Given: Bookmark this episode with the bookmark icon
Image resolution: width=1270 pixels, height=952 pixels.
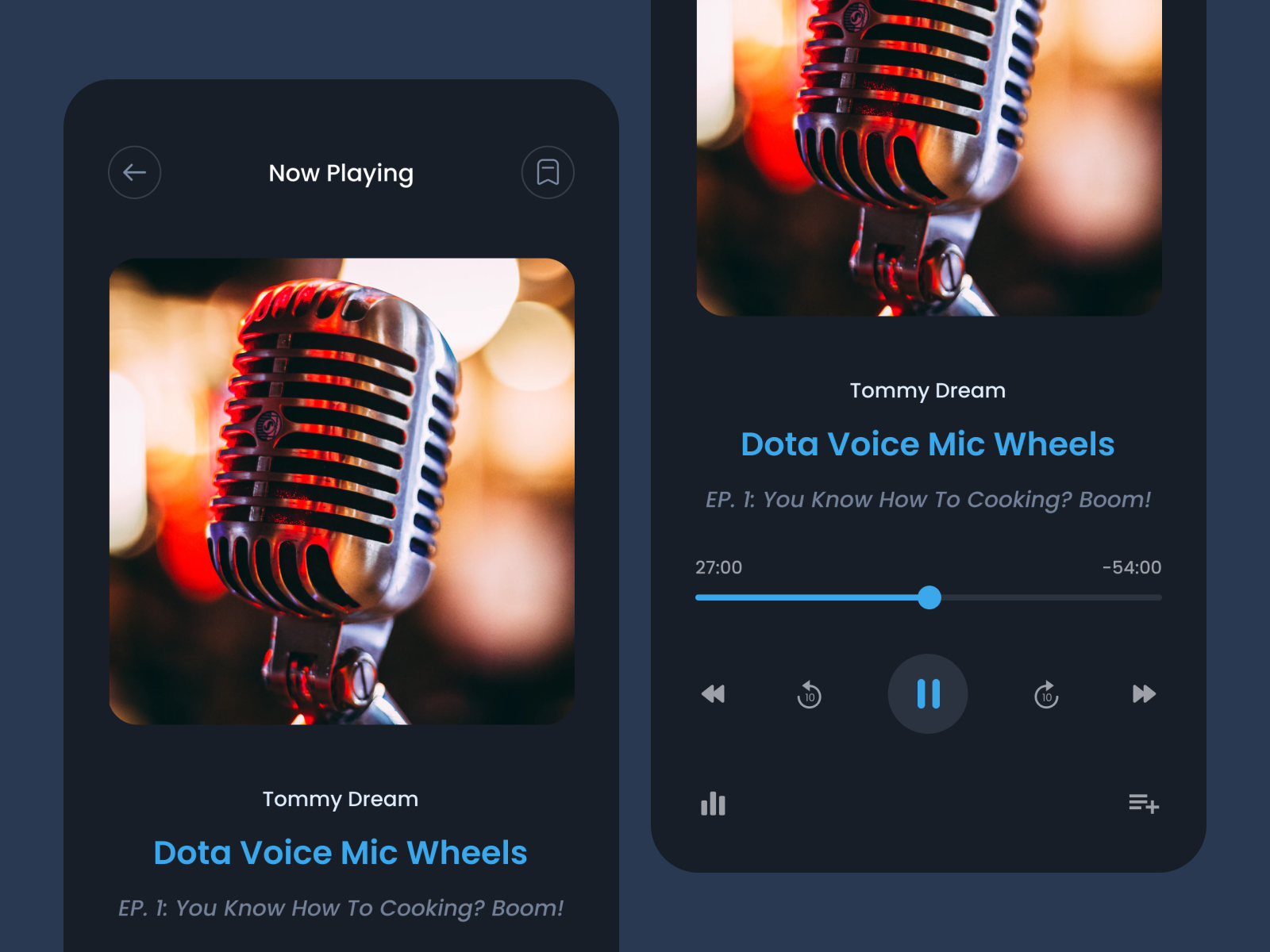Looking at the screenshot, I should point(548,172).
